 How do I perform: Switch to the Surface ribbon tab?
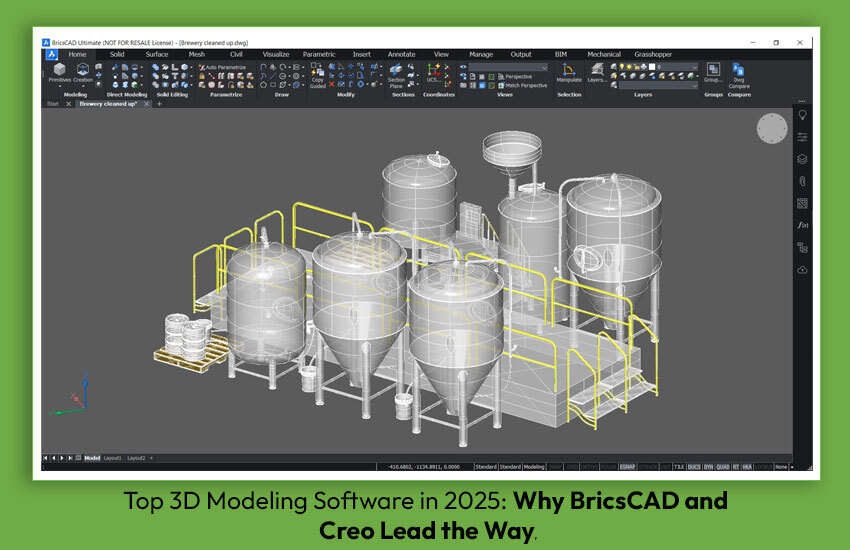(157, 54)
